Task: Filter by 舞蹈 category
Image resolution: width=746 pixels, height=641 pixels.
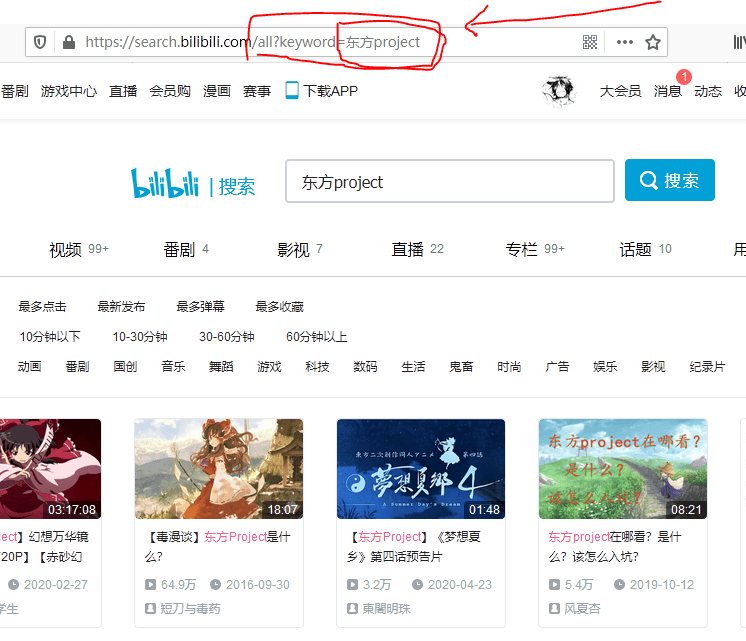Action: (221, 366)
